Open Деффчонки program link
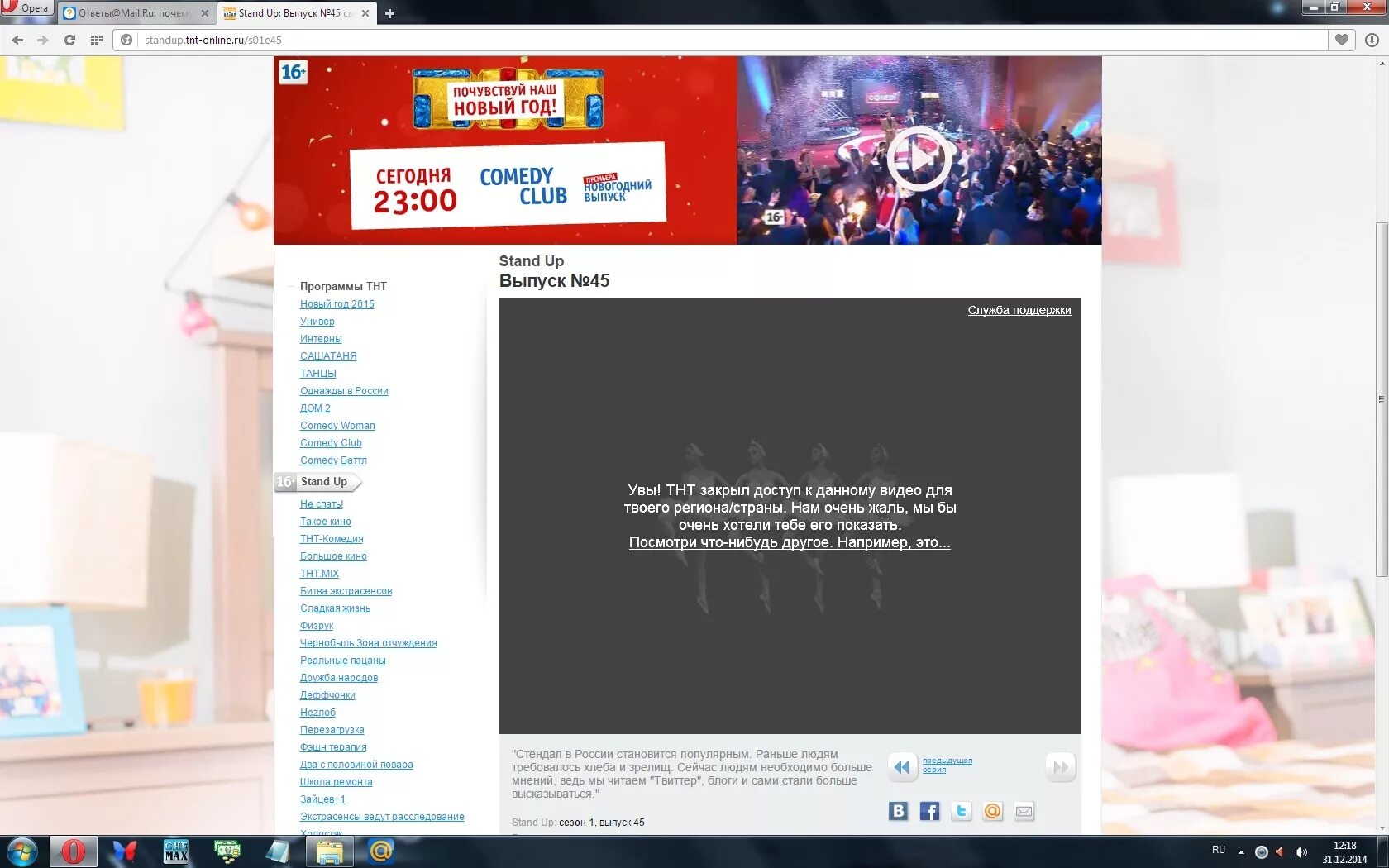This screenshot has height=868, width=1389. [x=327, y=695]
